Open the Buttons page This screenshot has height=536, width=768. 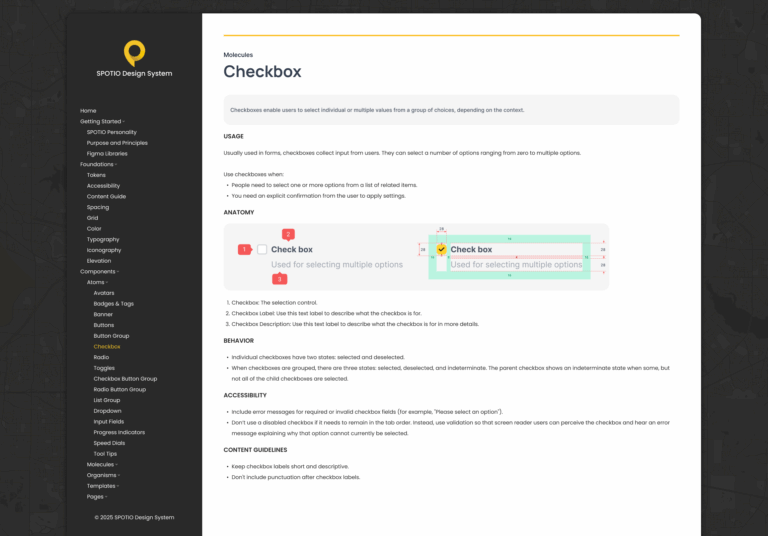click(x=104, y=325)
